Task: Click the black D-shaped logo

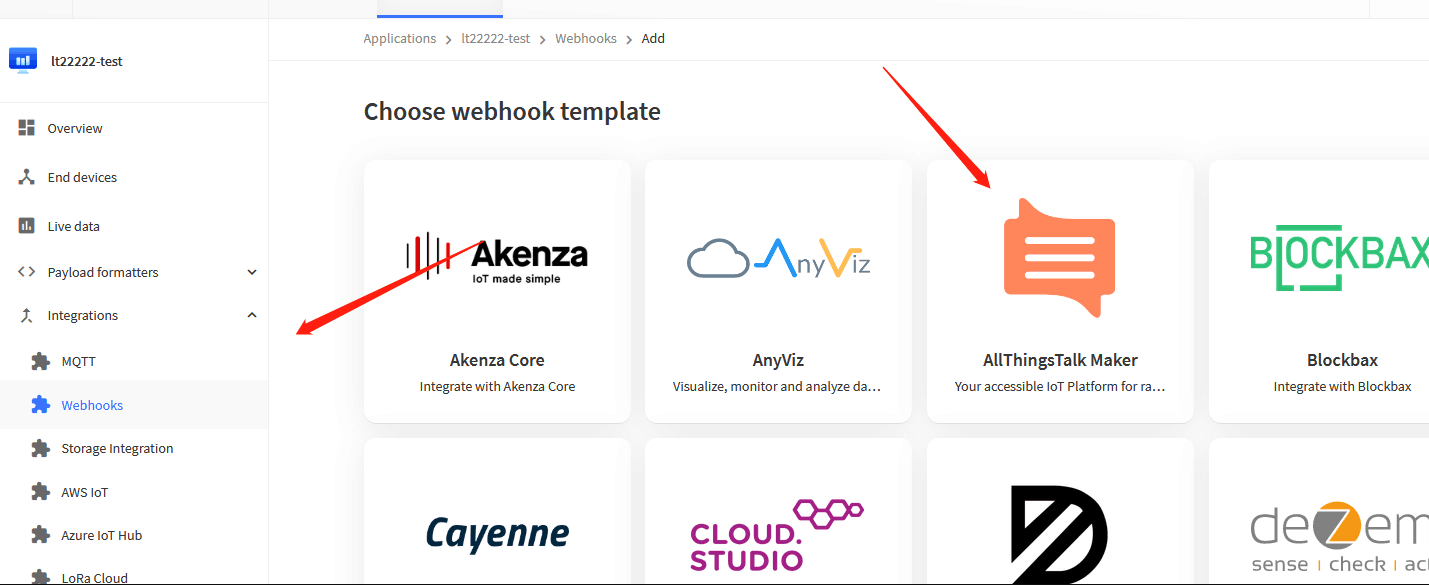Action: [1059, 535]
